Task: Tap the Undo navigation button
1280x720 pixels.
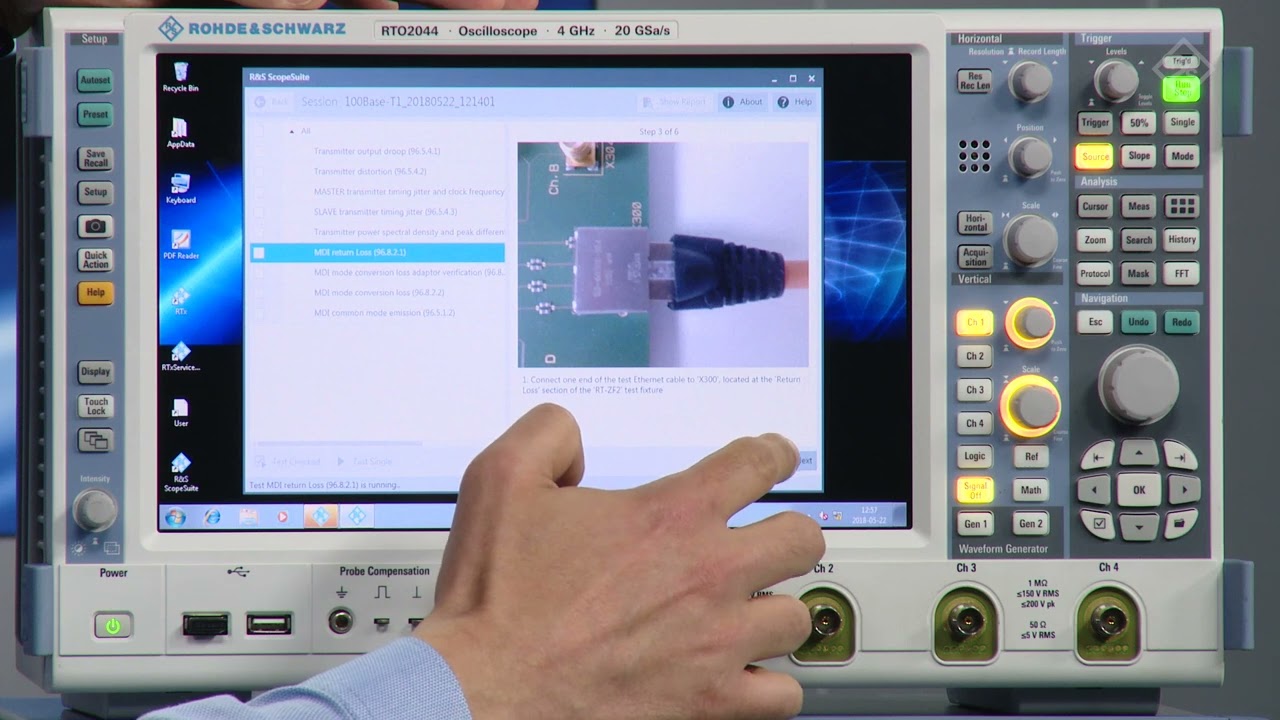Action: pyautogui.click(x=1138, y=322)
